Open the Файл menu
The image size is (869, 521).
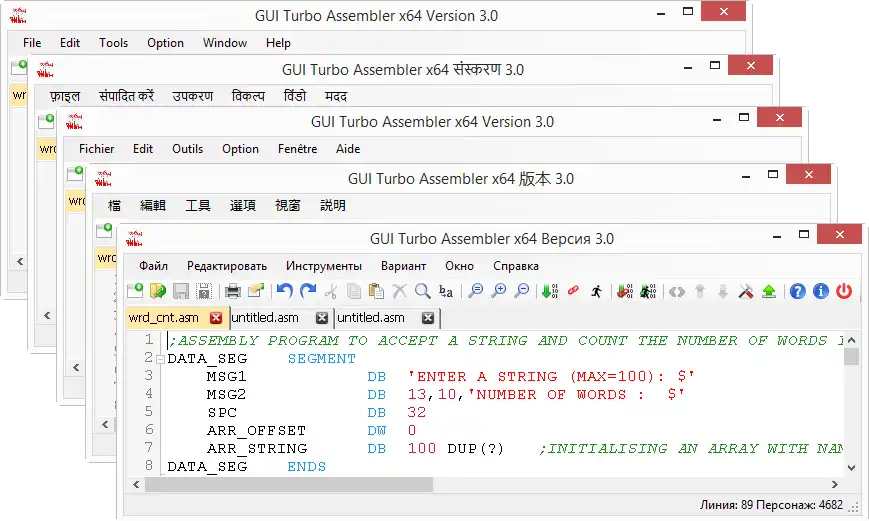point(153,266)
